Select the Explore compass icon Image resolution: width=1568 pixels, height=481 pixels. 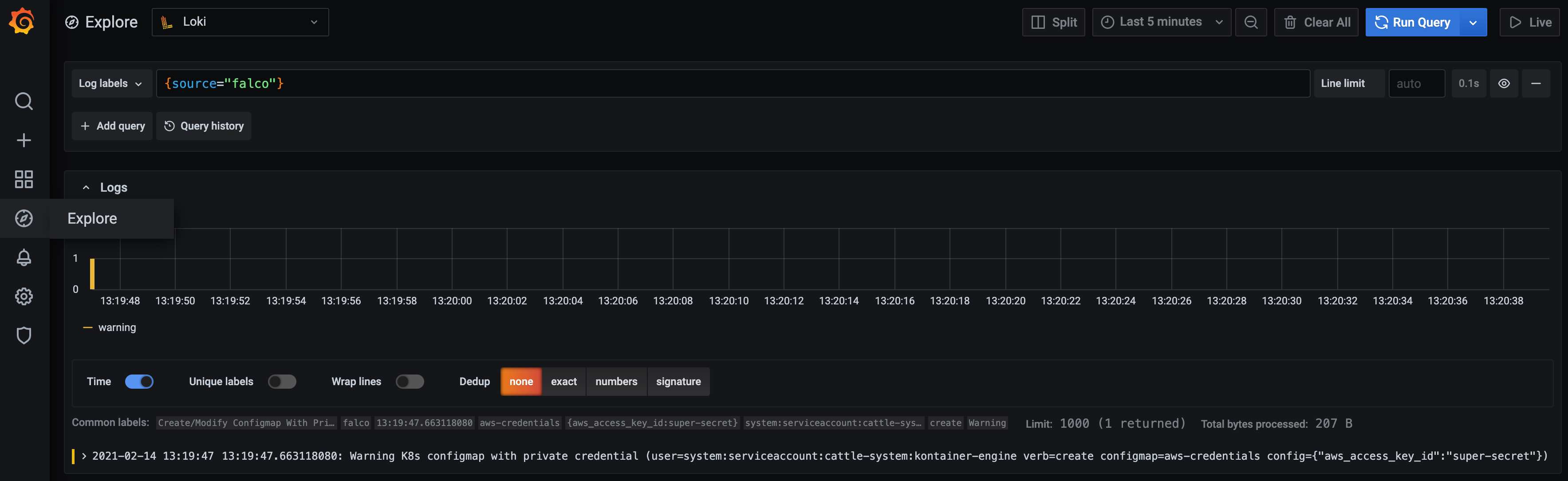pos(23,217)
